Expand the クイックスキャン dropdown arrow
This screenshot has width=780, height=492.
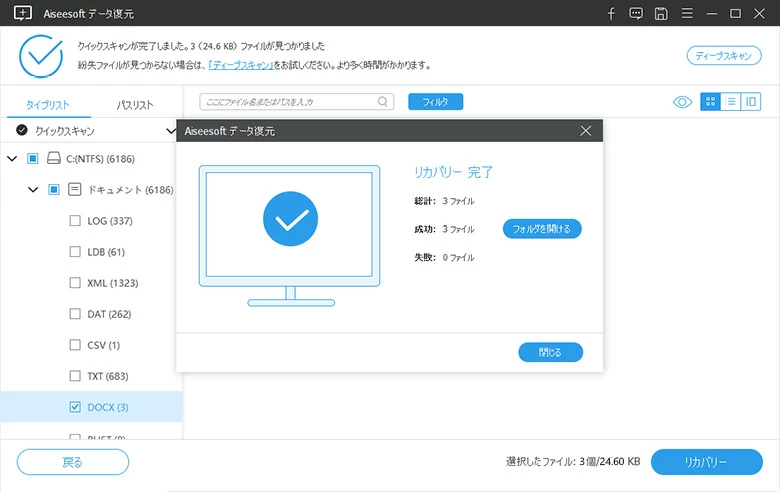171,131
